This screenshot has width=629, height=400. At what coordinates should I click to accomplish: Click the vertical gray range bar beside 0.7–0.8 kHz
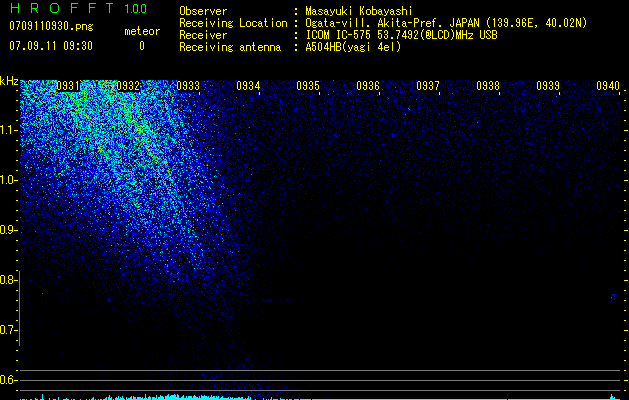(19, 308)
